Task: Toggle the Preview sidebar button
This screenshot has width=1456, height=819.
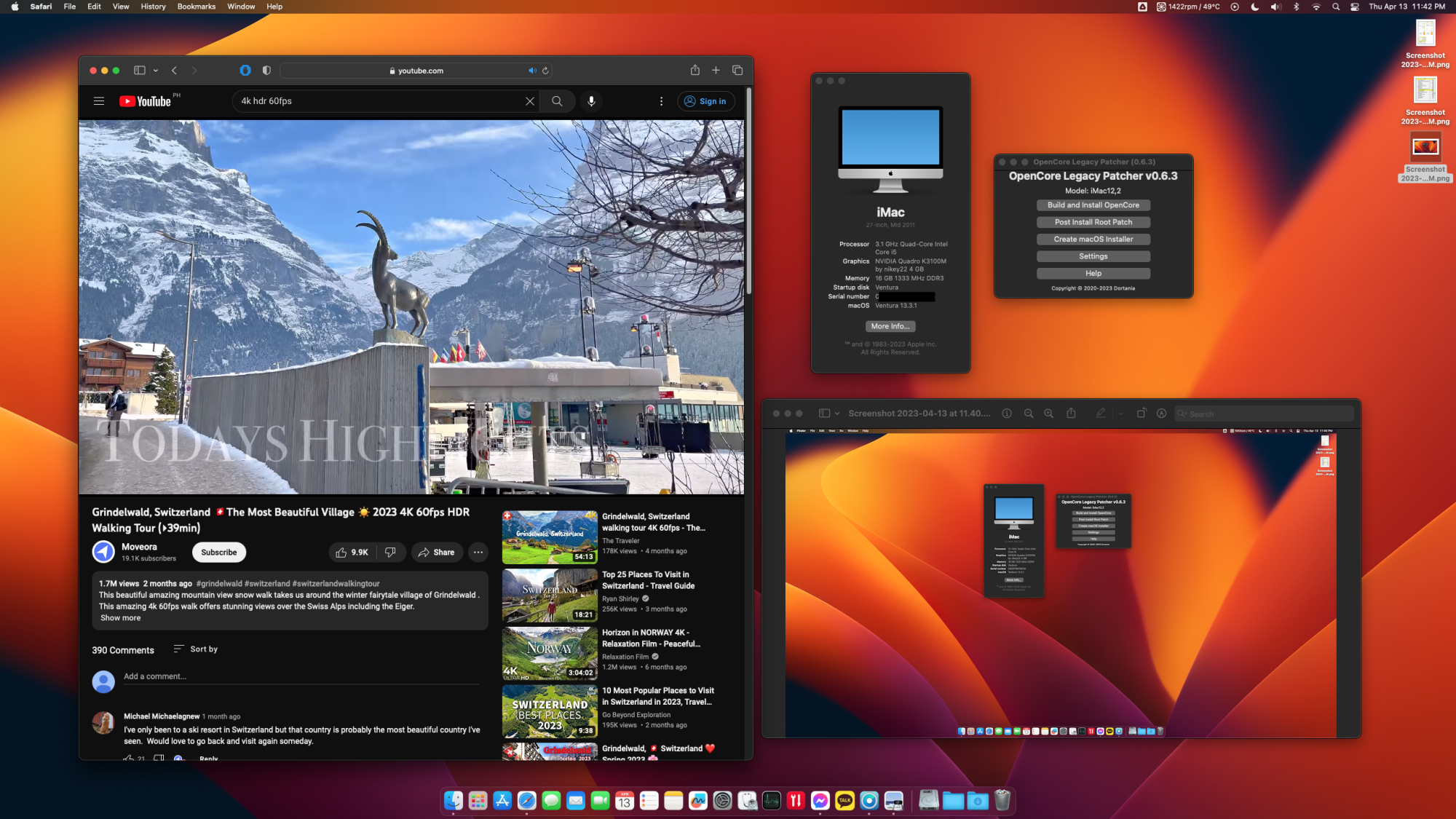Action: (x=824, y=414)
